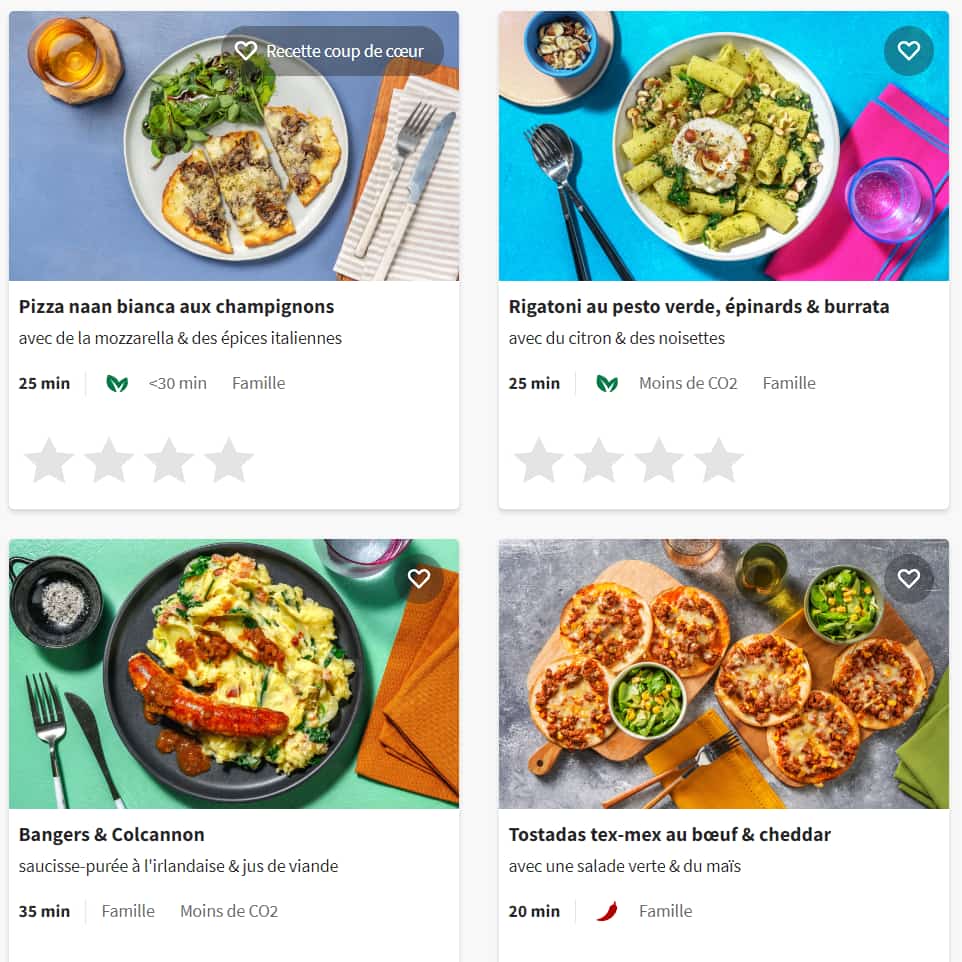The width and height of the screenshot is (962, 962).
Task: Click the heart icon on the Bangers & Colcannon card
Action: point(419,579)
